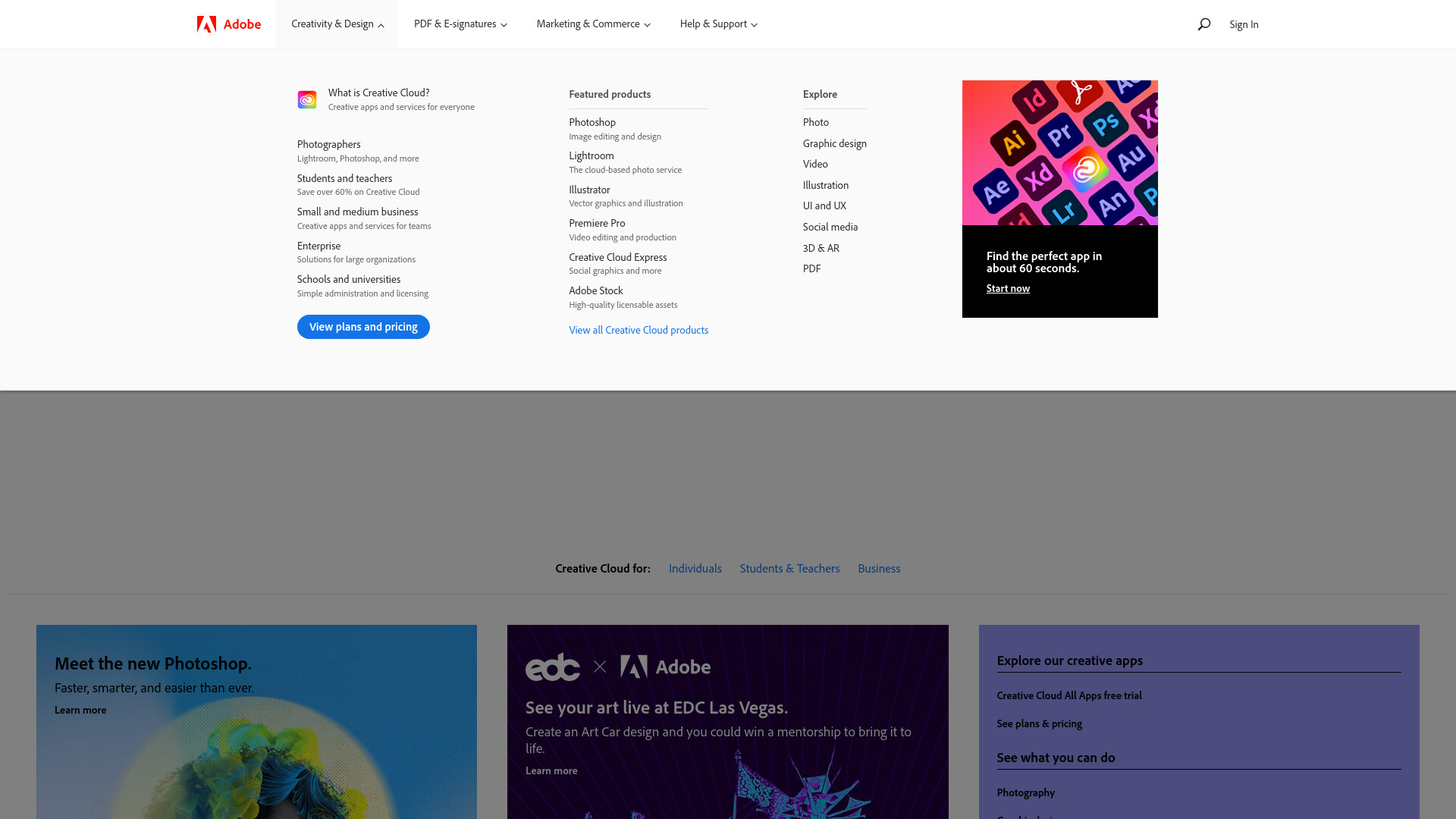Viewport: 1456px width, 819px height.
Task: Open Illustrator in Featured products
Action: 626,196
